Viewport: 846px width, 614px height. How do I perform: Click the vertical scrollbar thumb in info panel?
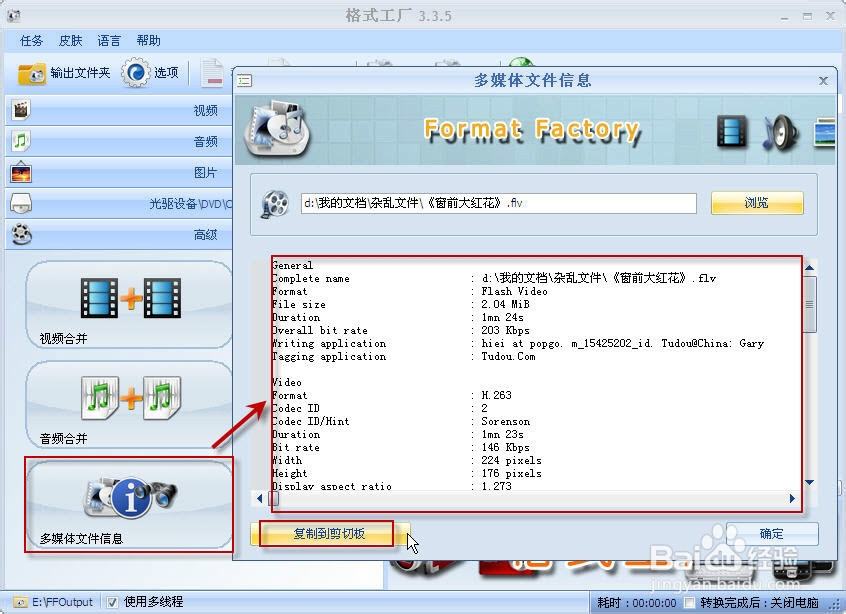click(x=810, y=304)
